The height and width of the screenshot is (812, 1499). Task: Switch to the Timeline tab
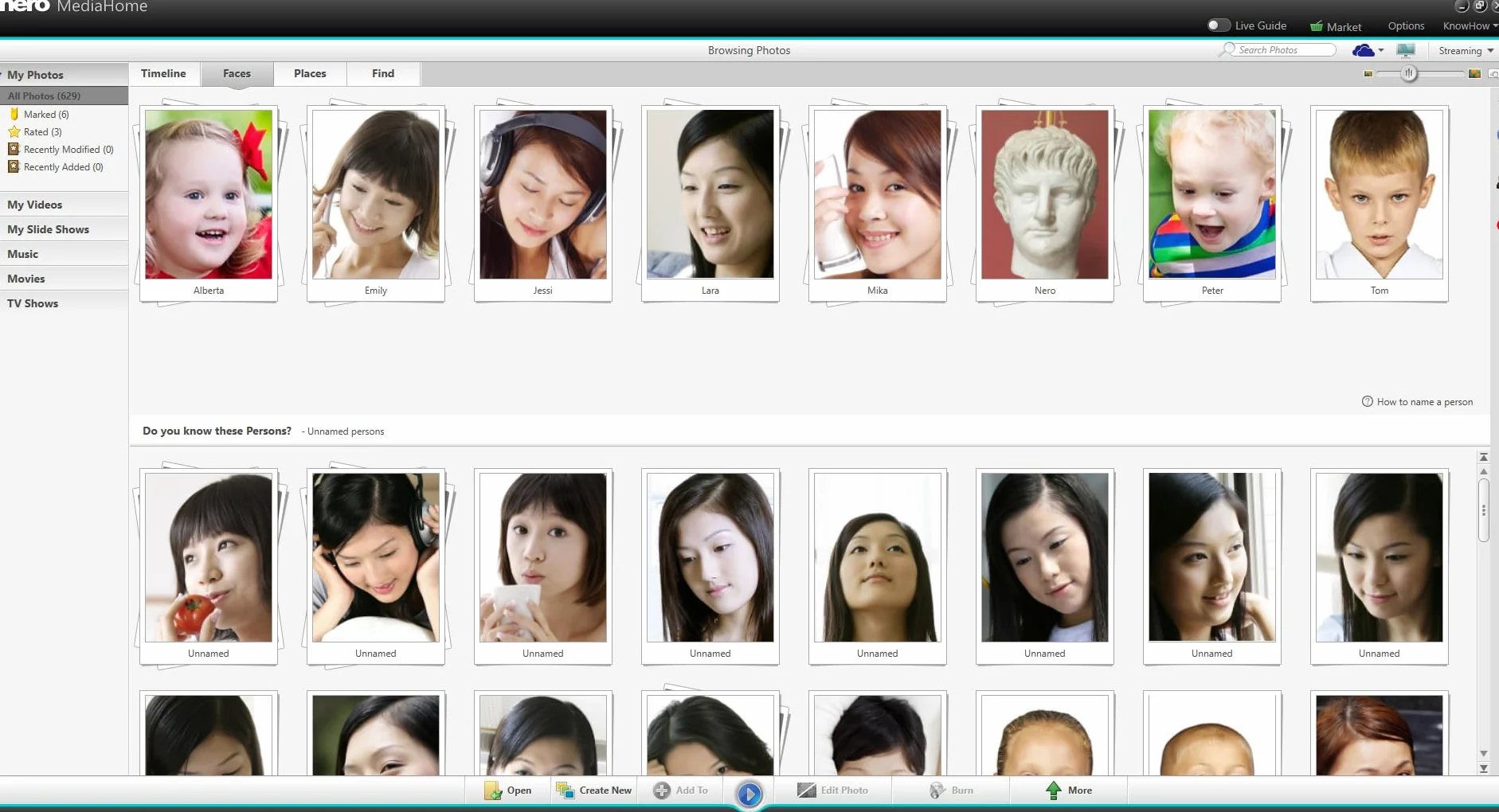(163, 73)
